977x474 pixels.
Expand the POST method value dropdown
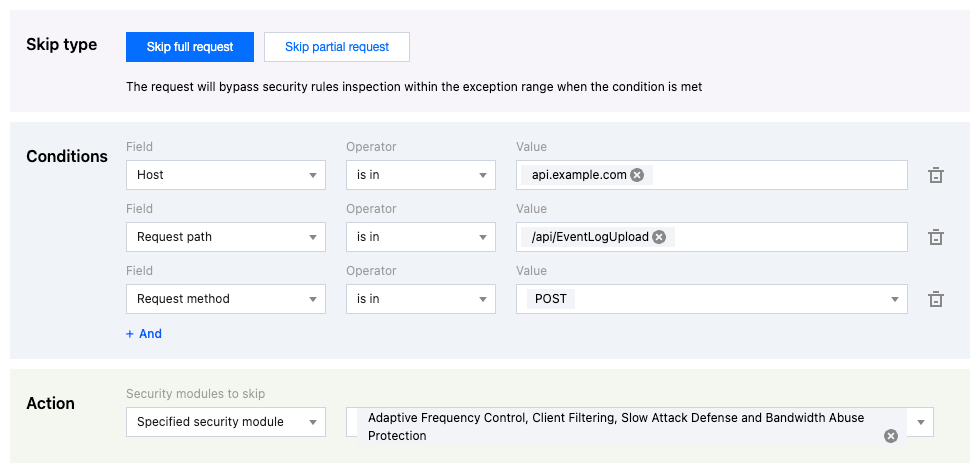coord(893,299)
